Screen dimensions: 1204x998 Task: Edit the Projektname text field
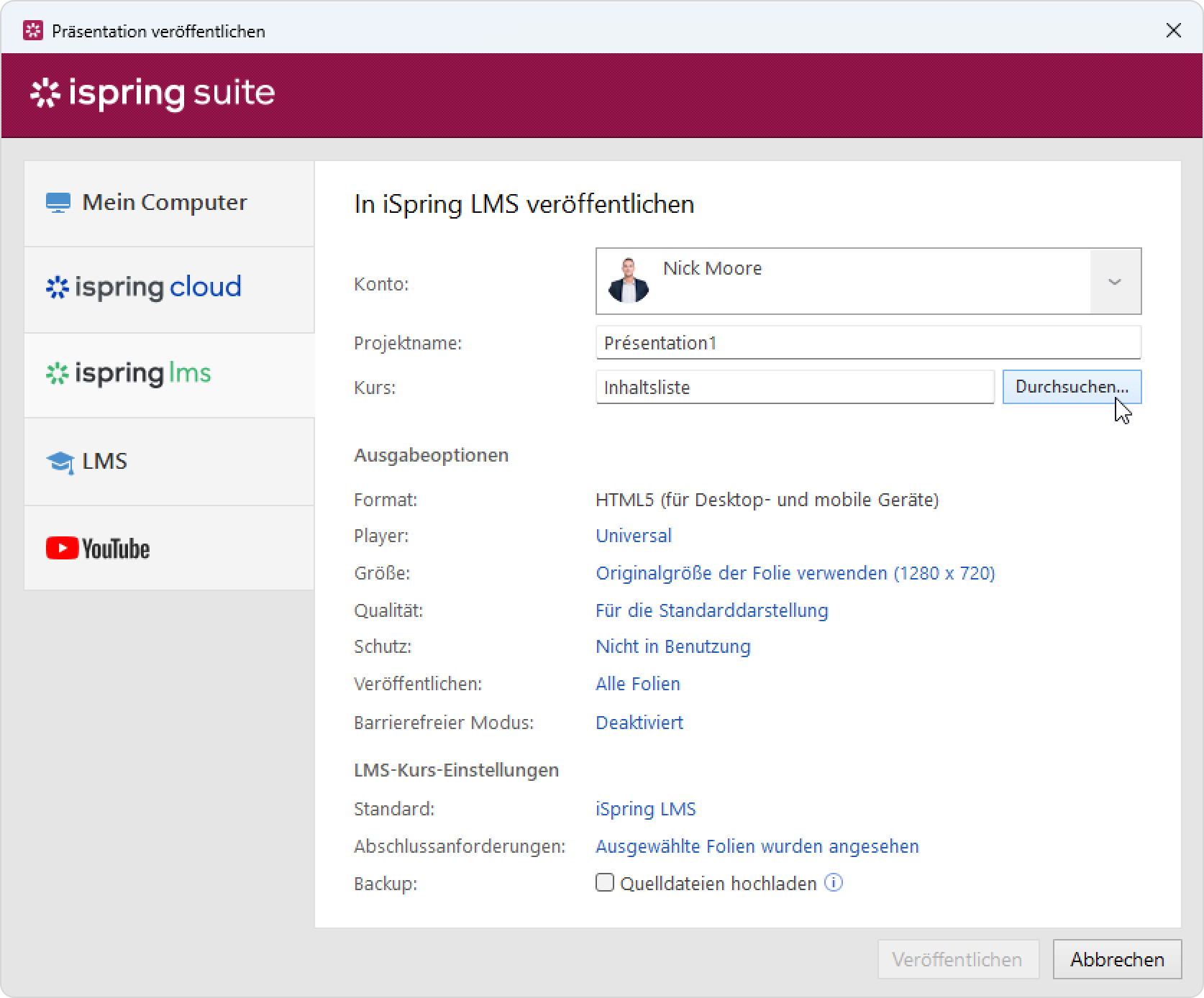click(868, 343)
